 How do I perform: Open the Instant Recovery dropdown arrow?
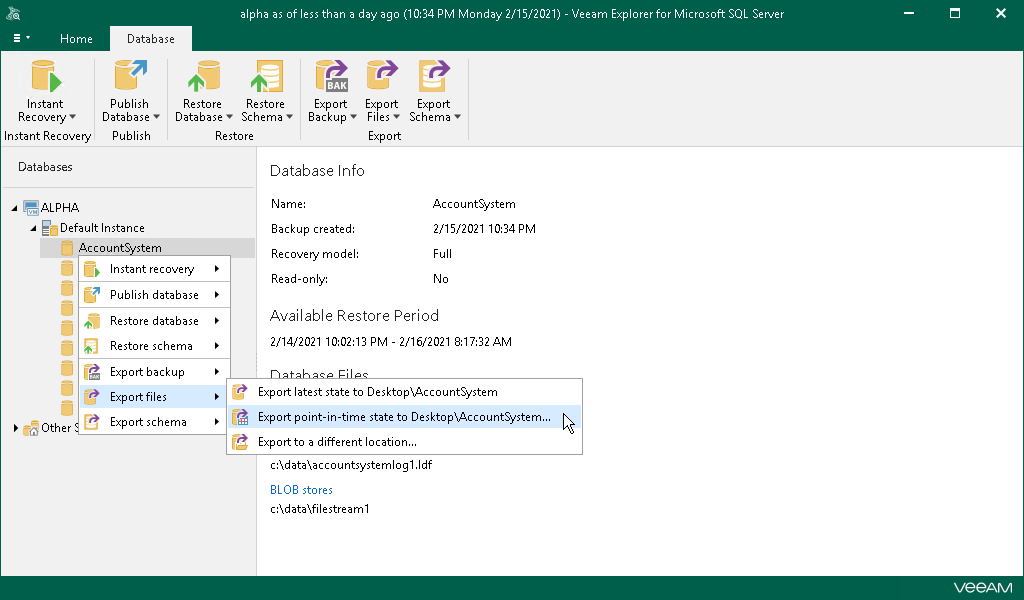(x=72, y=118)
